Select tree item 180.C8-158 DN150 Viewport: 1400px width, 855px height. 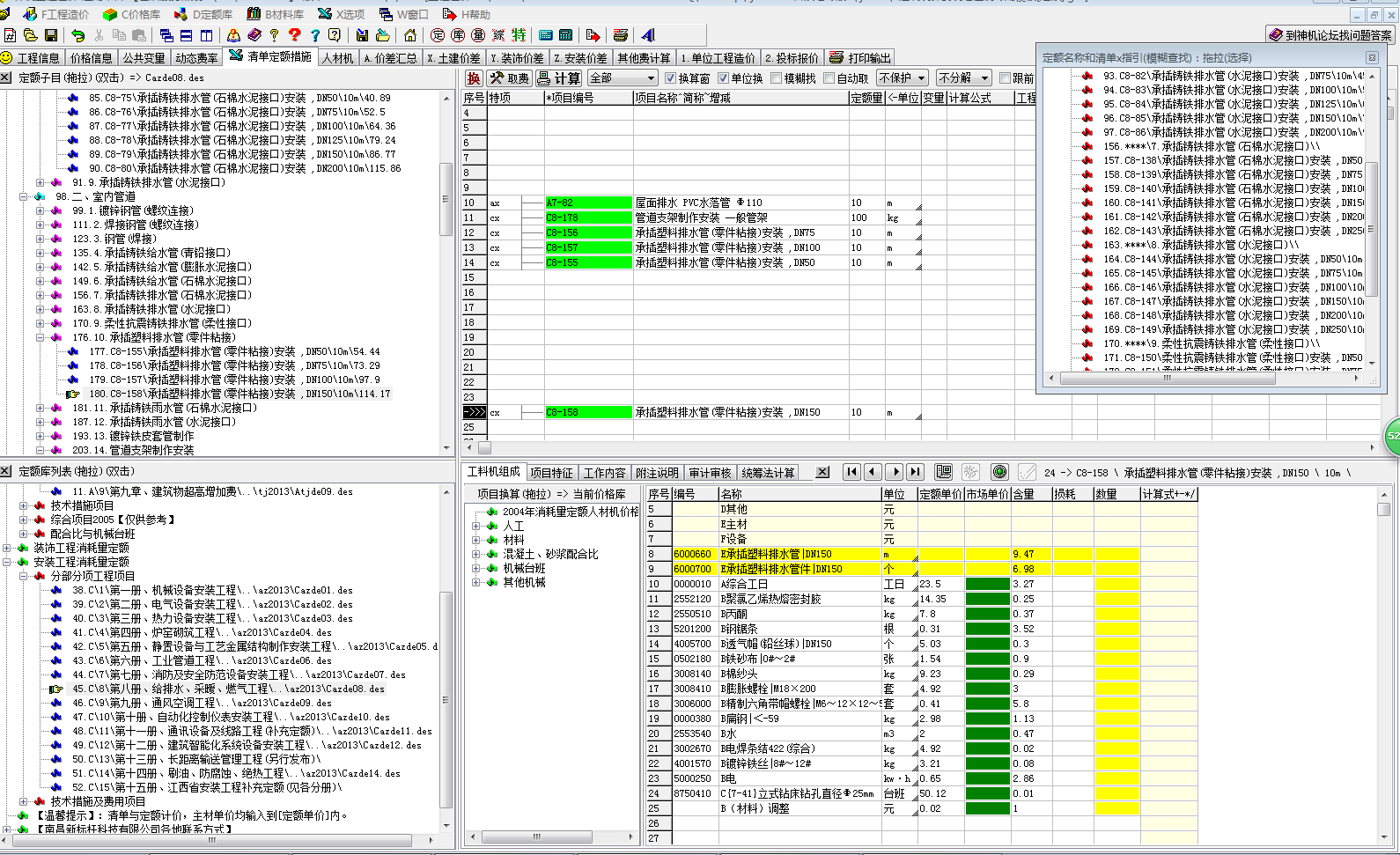point(239,394)
